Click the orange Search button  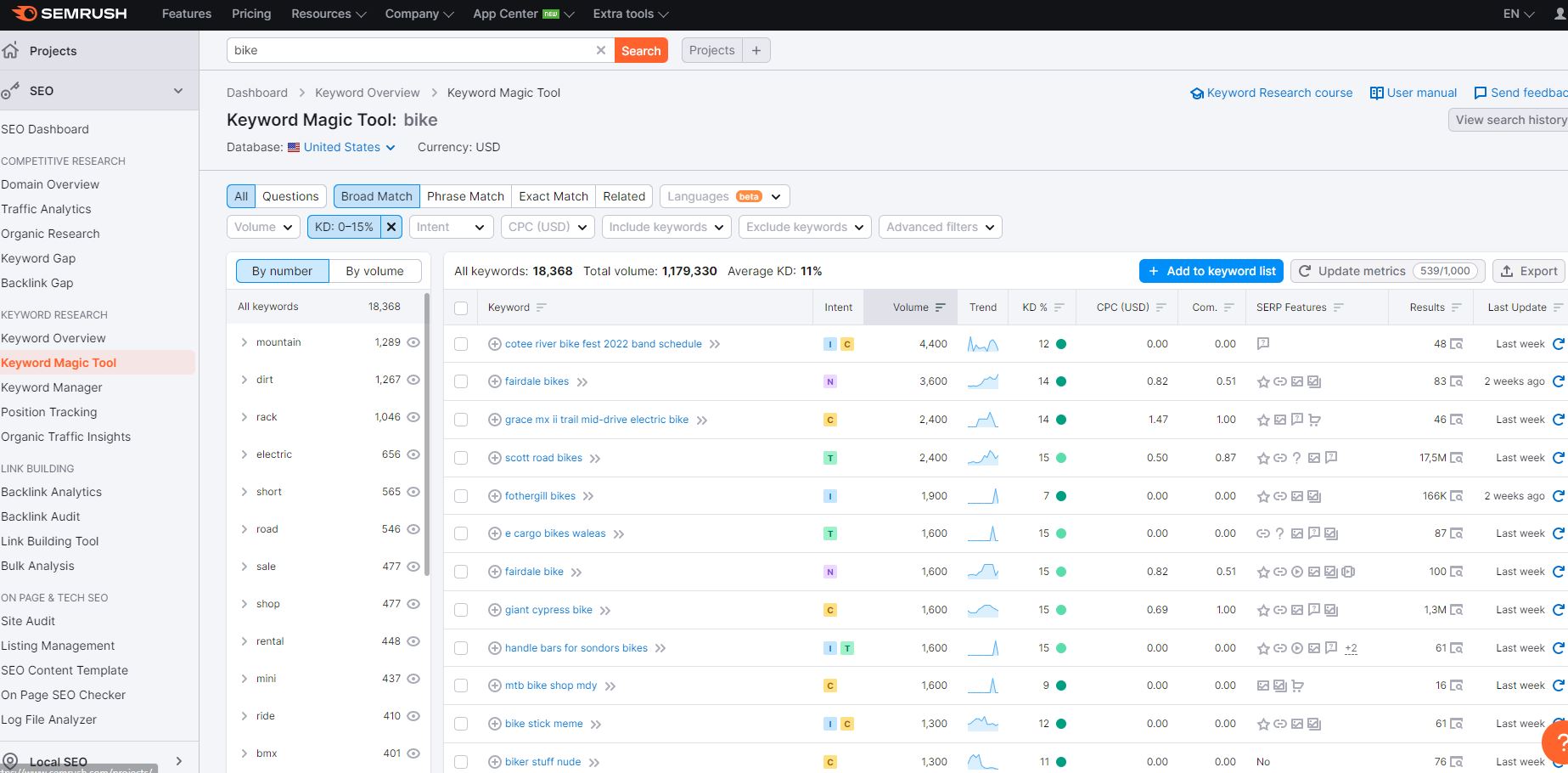coord(641,50)
